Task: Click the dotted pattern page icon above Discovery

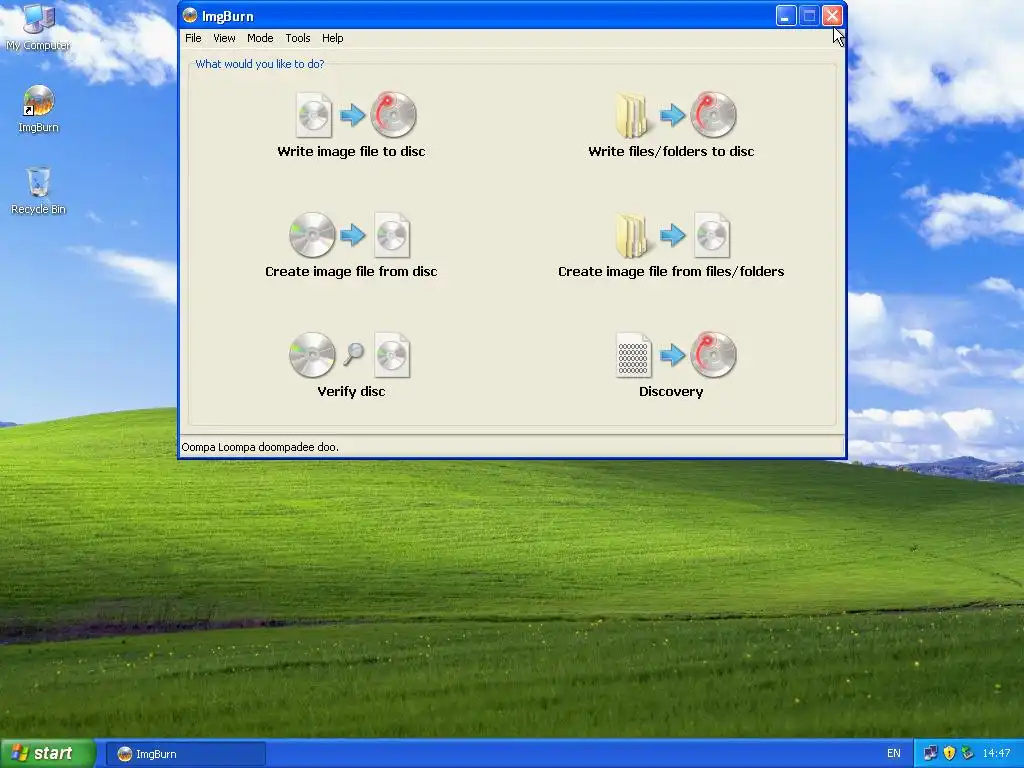Action: pyautogui.click(x=633, y=356)
